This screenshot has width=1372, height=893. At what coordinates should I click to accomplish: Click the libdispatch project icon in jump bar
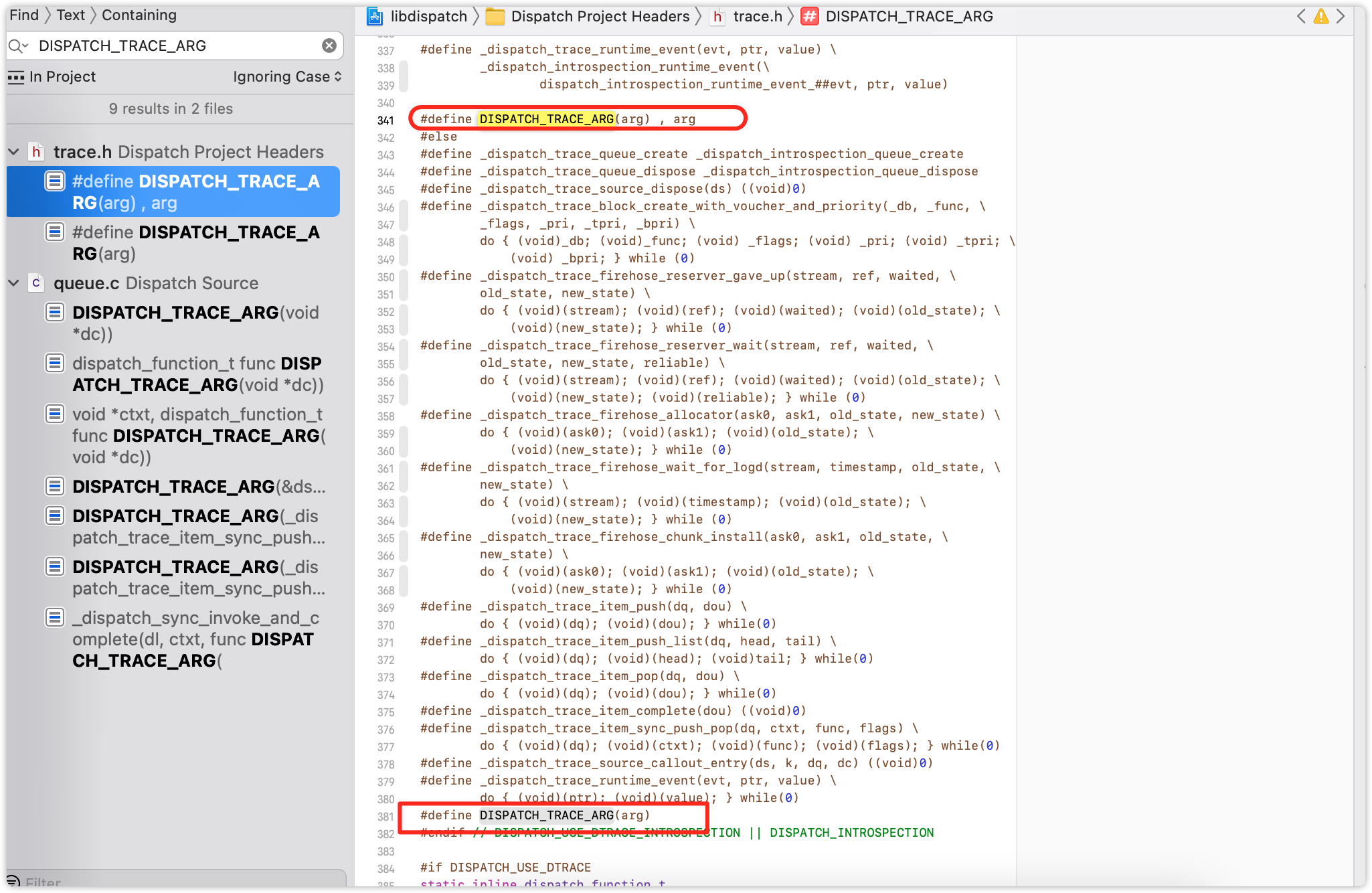coord(375,16)
